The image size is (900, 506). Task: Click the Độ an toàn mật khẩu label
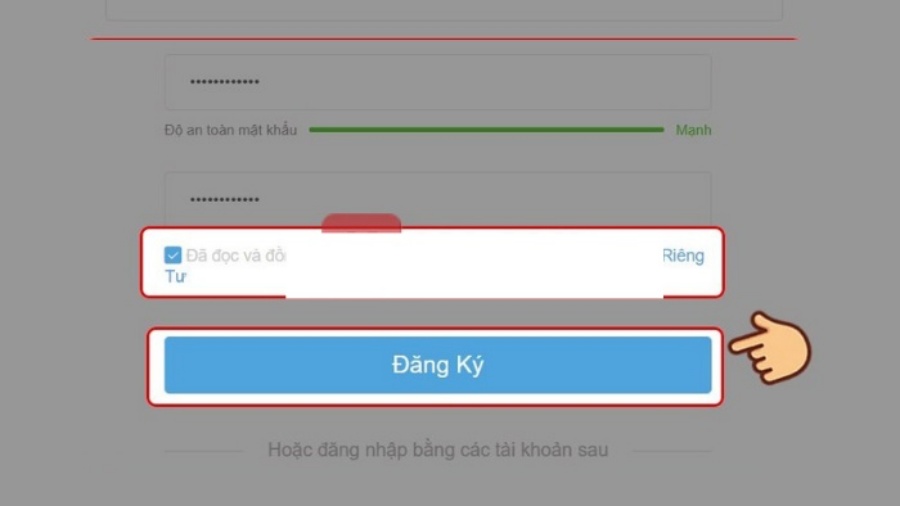point(231,130)
